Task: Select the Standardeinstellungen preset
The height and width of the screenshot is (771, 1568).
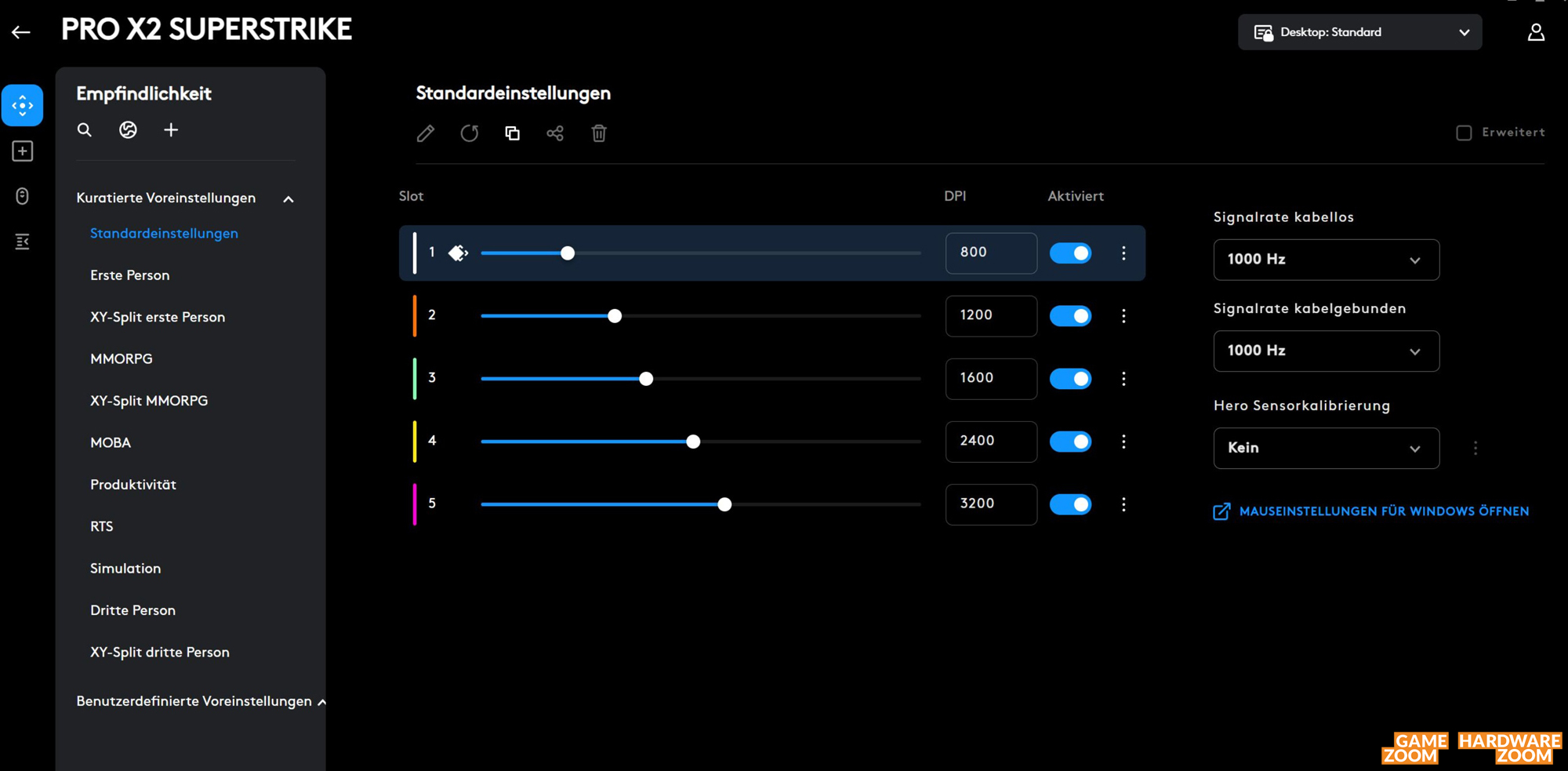Action: 164,233
